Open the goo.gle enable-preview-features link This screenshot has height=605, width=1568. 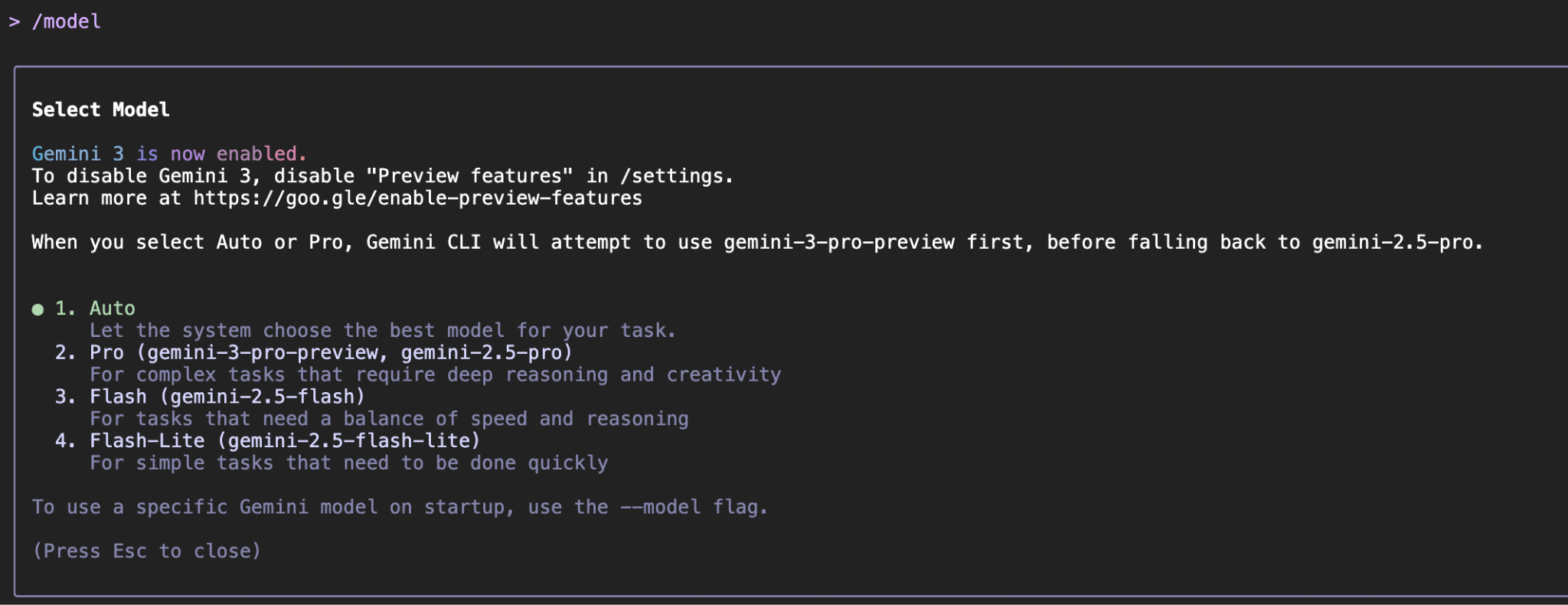[x=417, y=198]
